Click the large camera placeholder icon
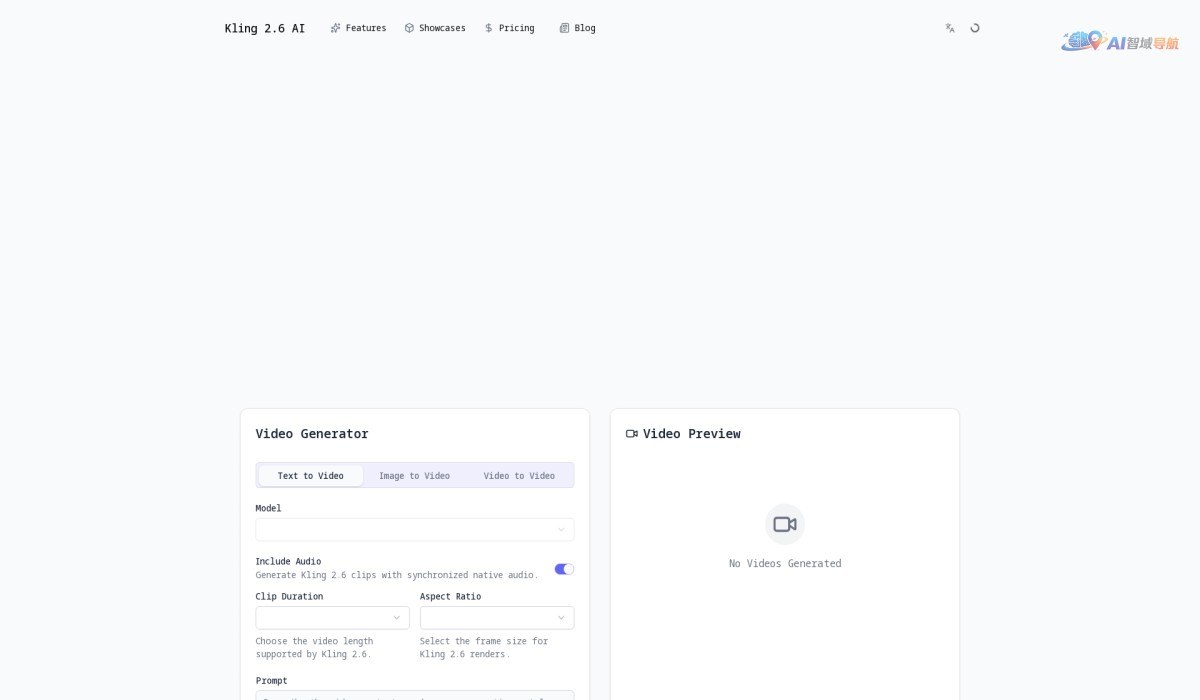Screen dimensions: 1200x700 pyautogui.click(x=785, y=524)
